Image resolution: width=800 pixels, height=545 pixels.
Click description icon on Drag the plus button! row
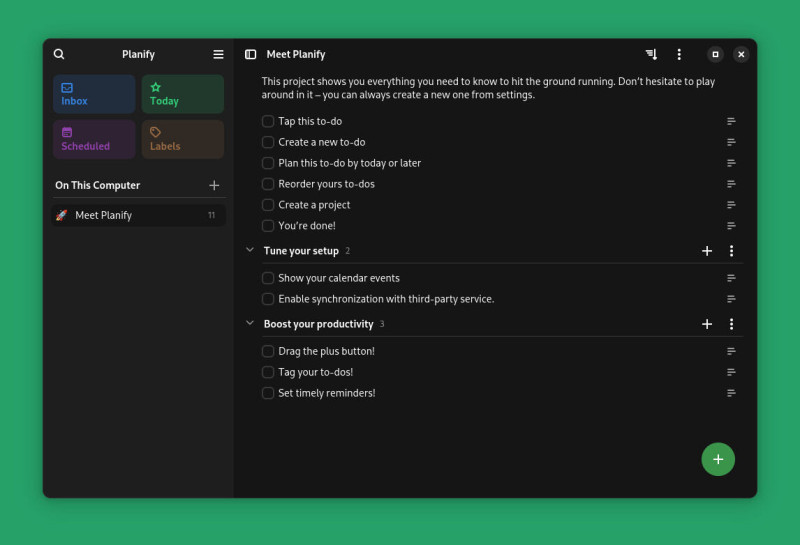tap(731, 352)
